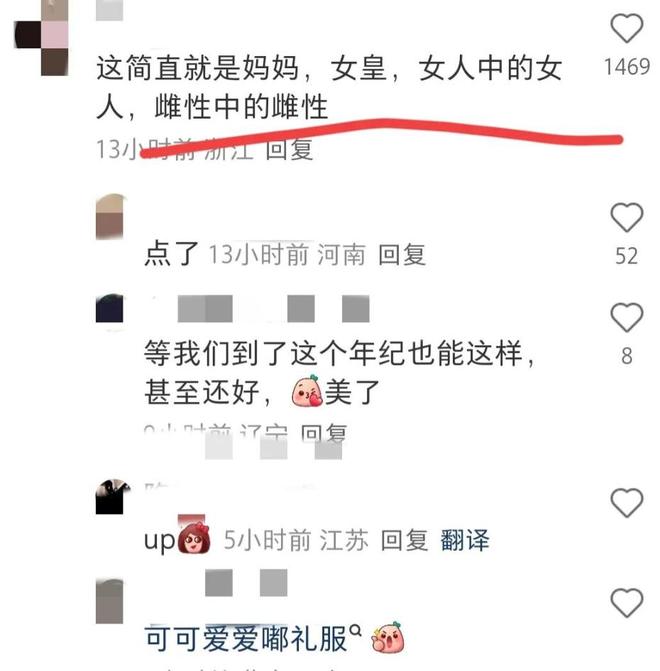
Task: Open the top commenter's pixelated avatar
Action: (42, 36)
